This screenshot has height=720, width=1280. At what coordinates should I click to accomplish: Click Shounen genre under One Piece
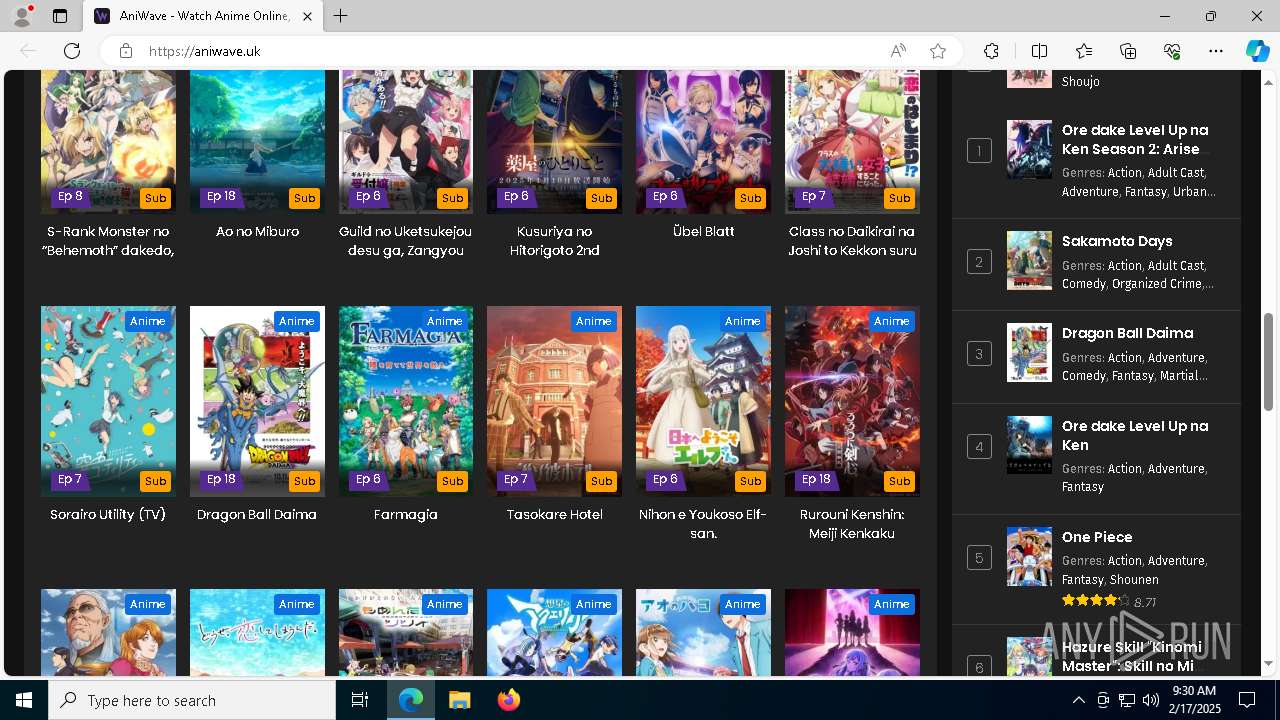[x=1136, y=580]
